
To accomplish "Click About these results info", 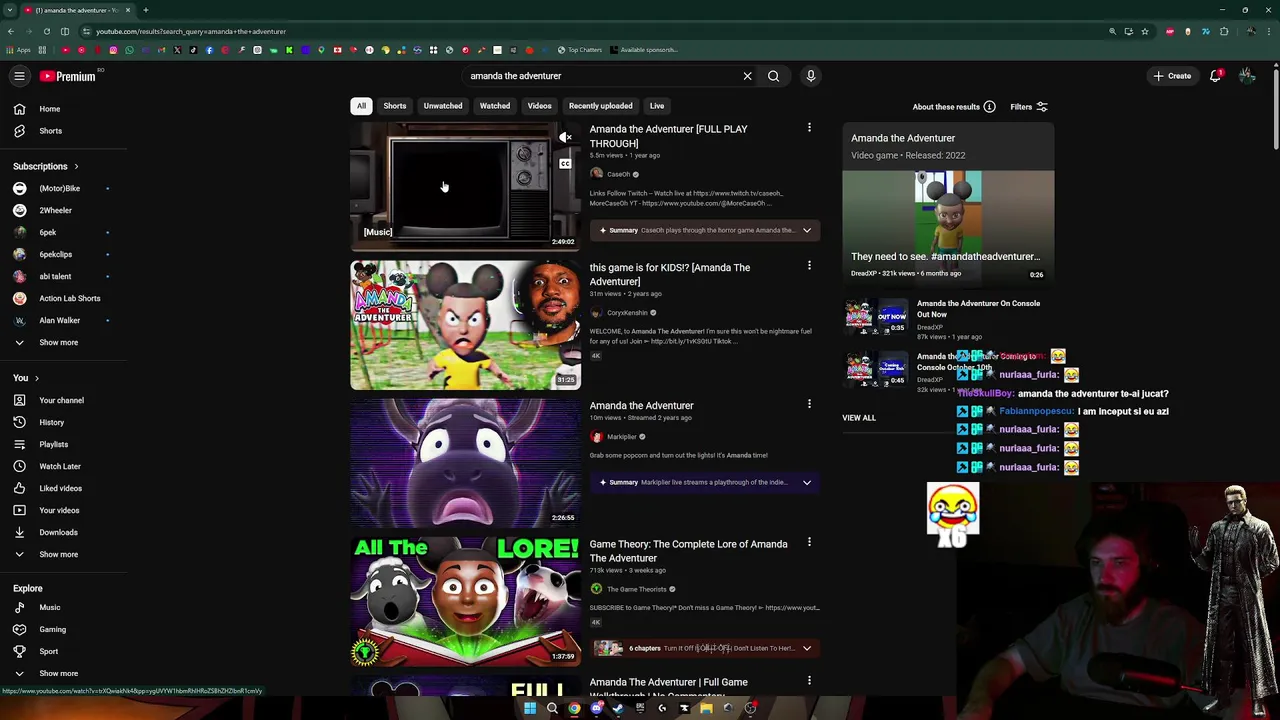I will tap(953, 107).
